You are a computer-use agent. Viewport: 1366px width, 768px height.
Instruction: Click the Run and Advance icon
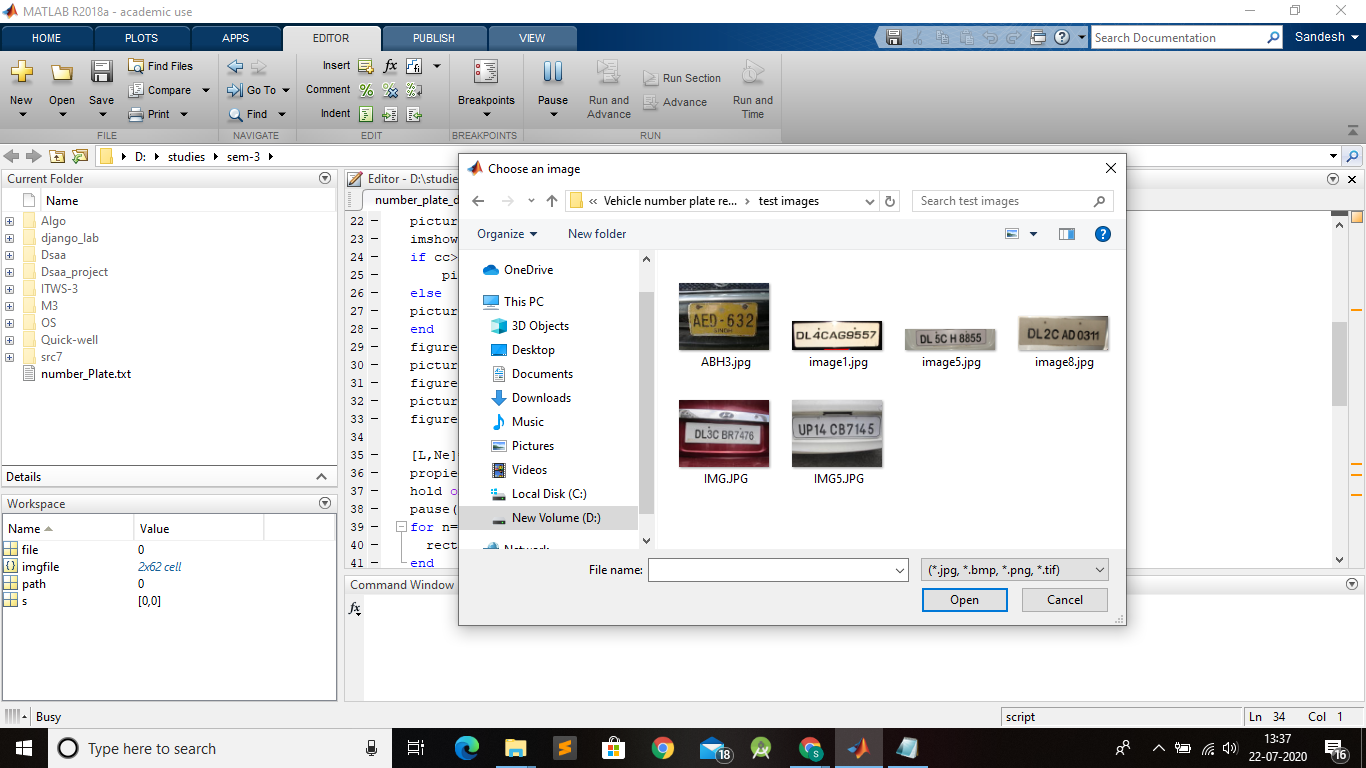[x=608, y=72]
